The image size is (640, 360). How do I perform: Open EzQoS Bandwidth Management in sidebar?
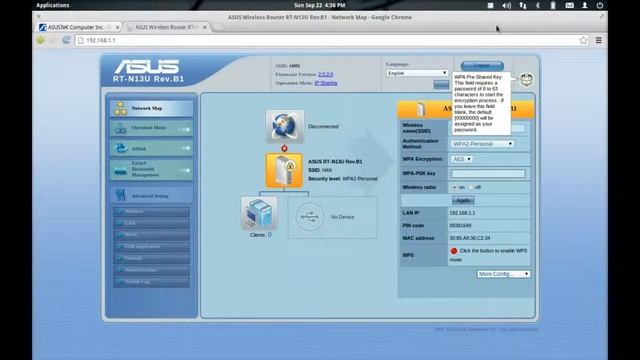point(151,169)
